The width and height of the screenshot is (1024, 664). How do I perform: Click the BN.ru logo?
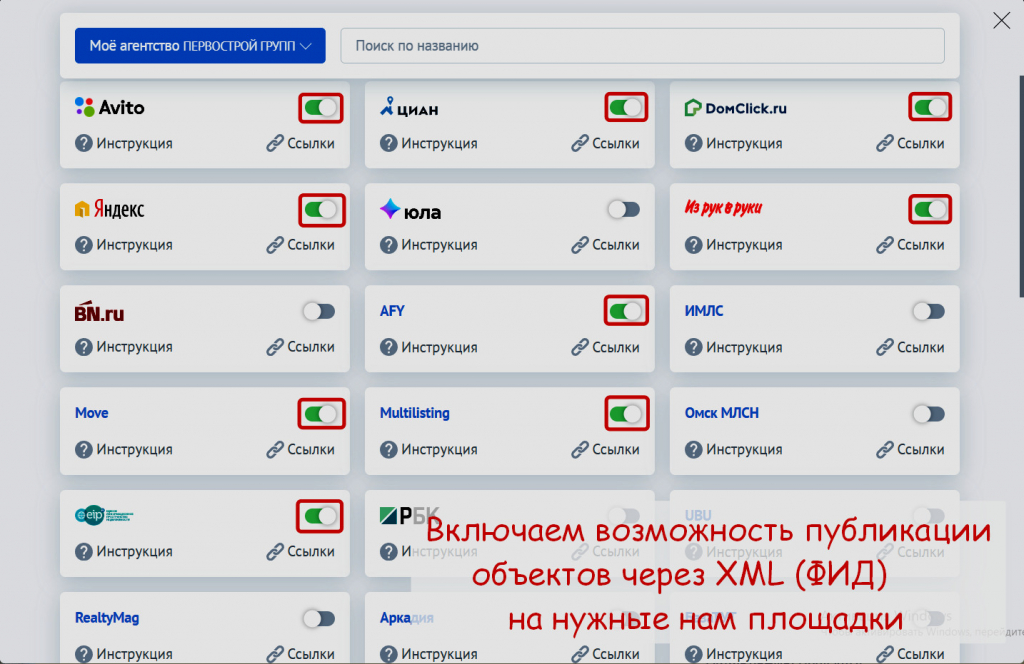click(99, 311)
